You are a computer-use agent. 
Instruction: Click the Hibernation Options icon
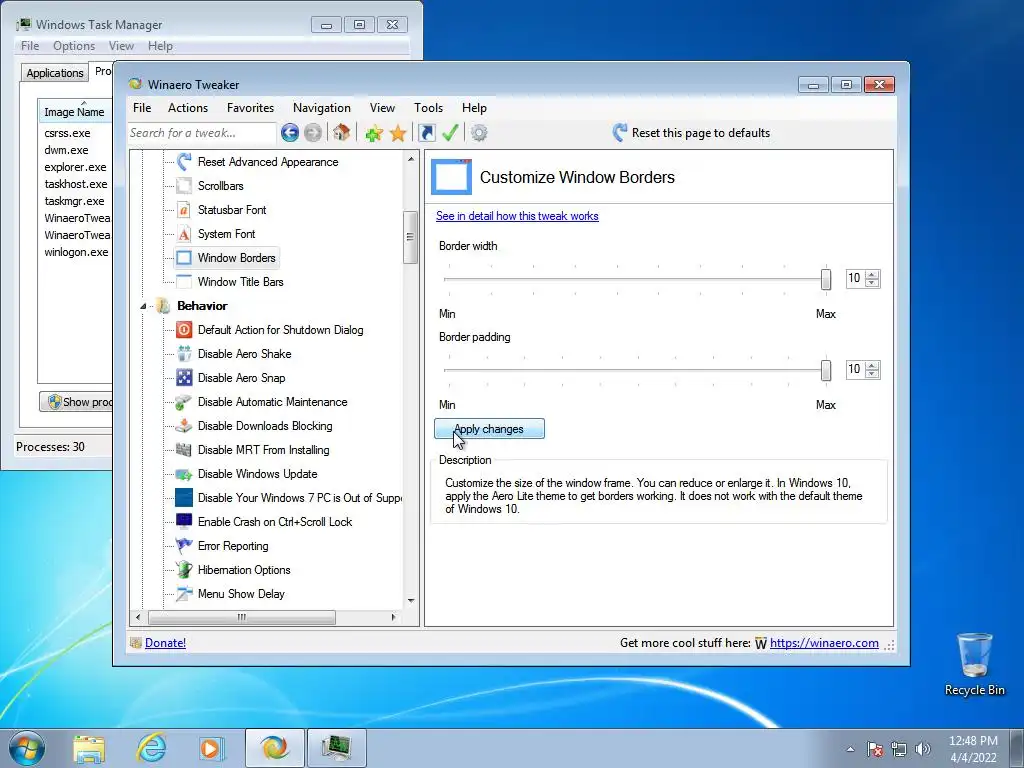[x=184, y=569]
